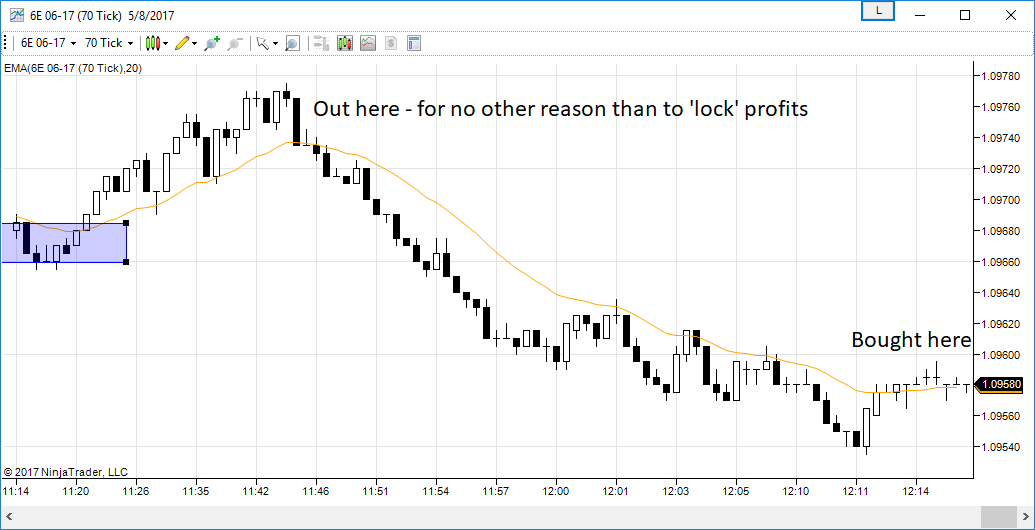Expand the chart style dropdown arrow

click(166, 44)
